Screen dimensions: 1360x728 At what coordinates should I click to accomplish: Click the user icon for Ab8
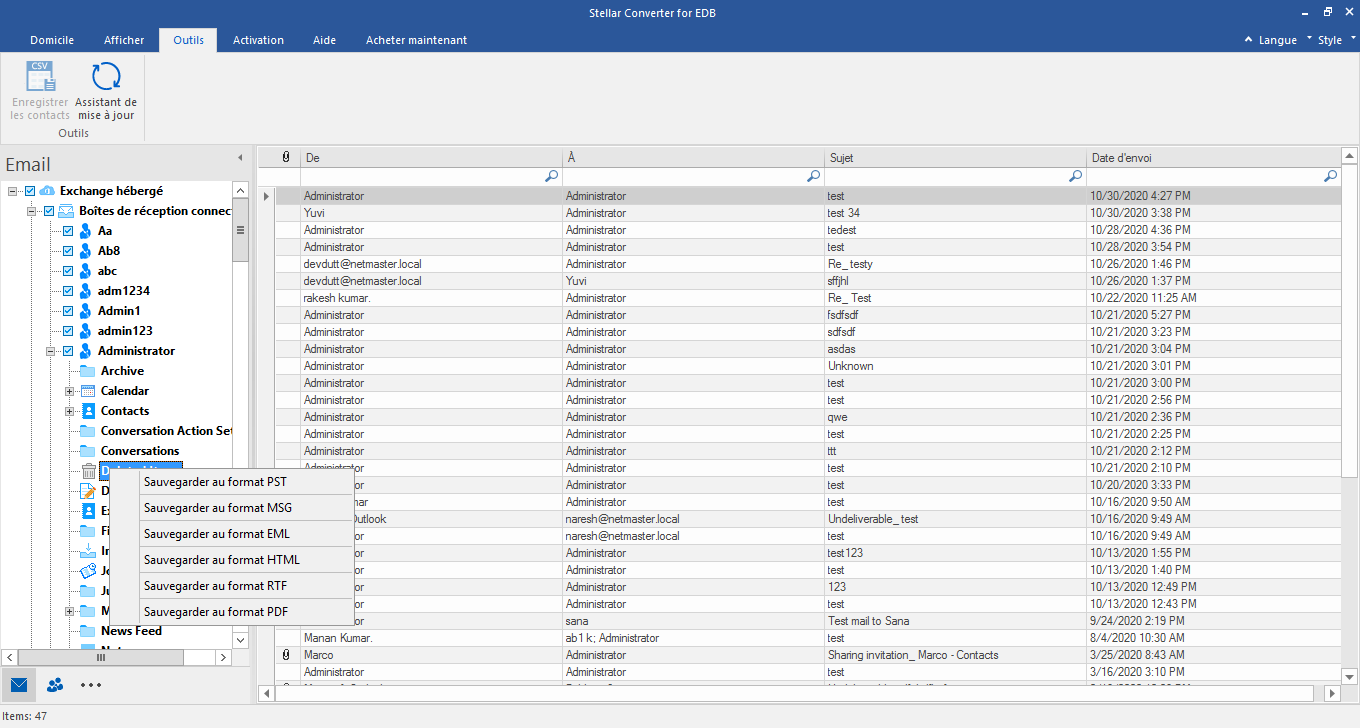click(x=86, y=251)
